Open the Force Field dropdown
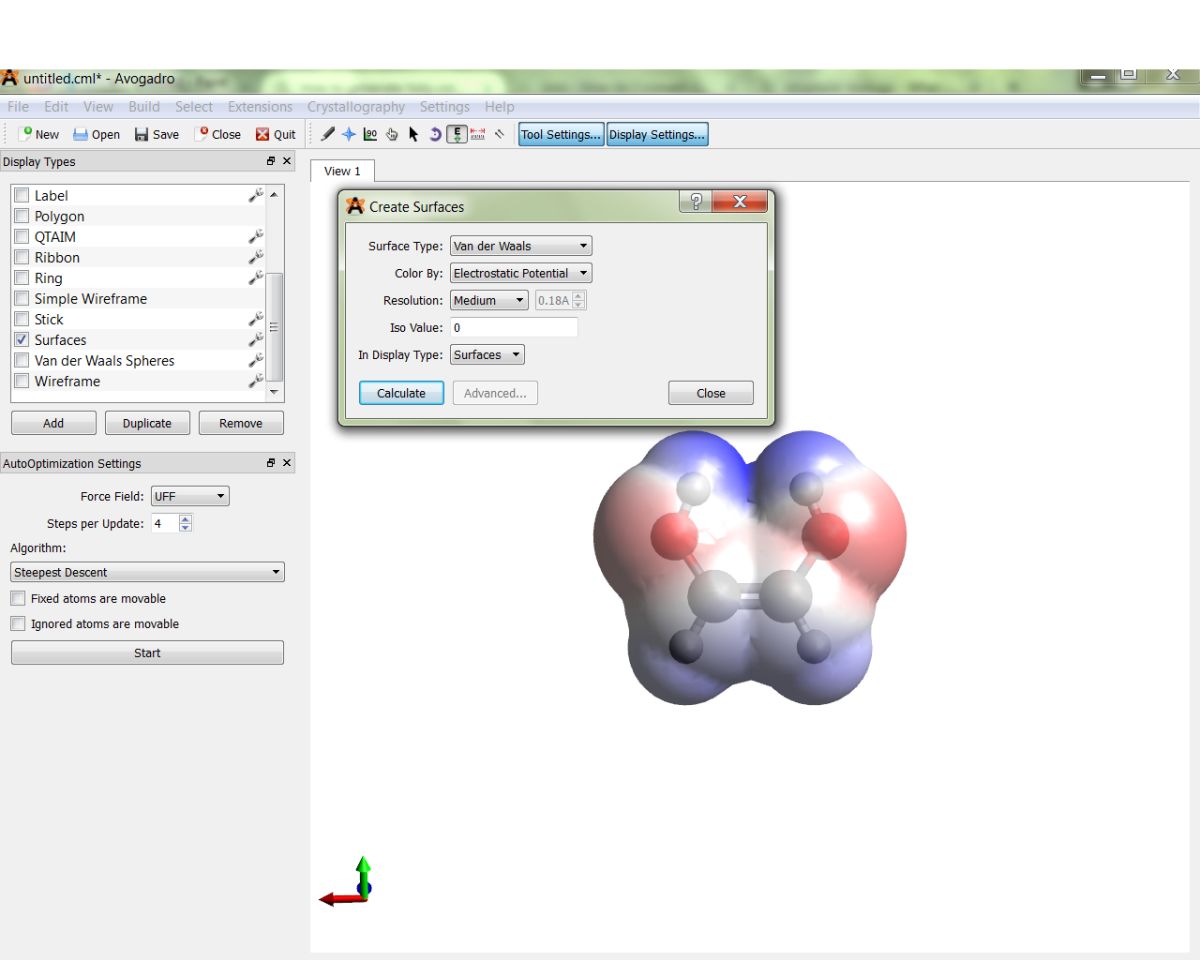The image size is (1200, 960). click(190, 496)
